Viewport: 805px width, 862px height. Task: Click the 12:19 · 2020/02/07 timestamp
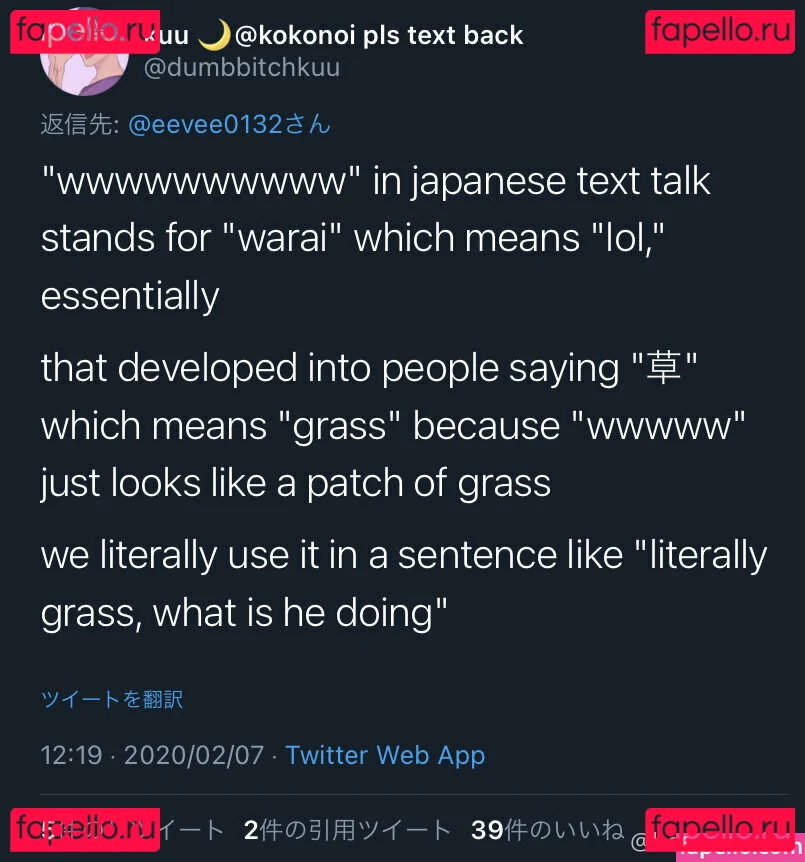[152, 755]
